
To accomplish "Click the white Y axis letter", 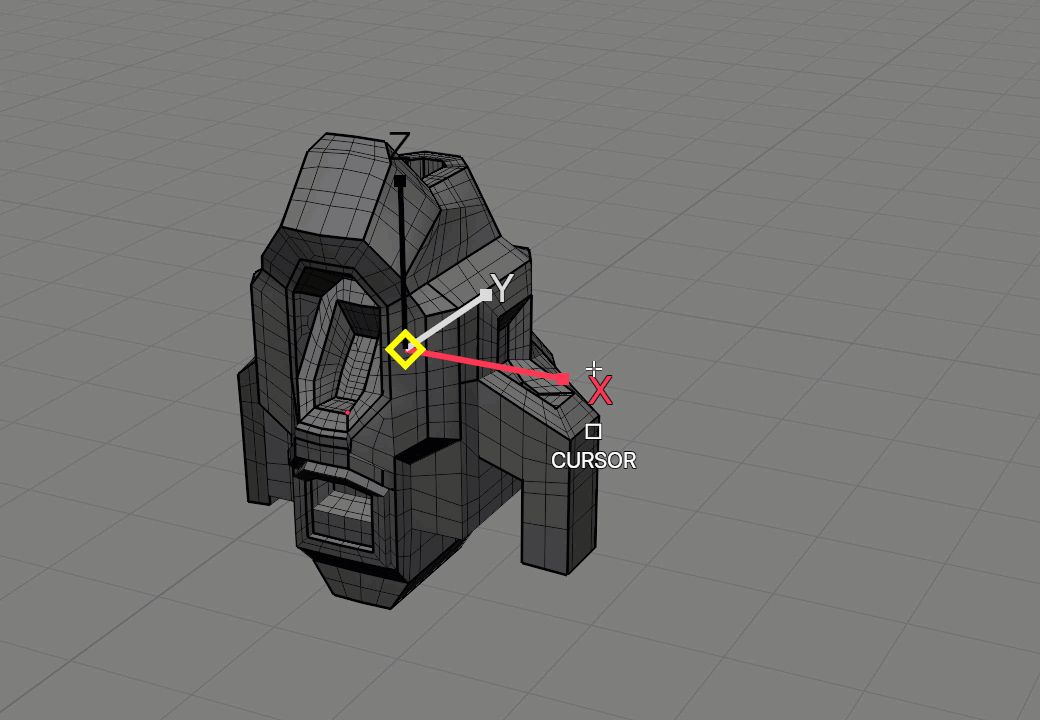I will pyautogui.click(x=503, y=289).
